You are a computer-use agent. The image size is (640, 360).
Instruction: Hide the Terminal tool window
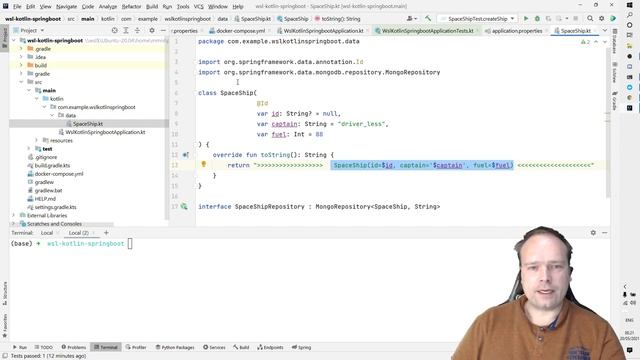pyautogui.click(x=604, y=233)
